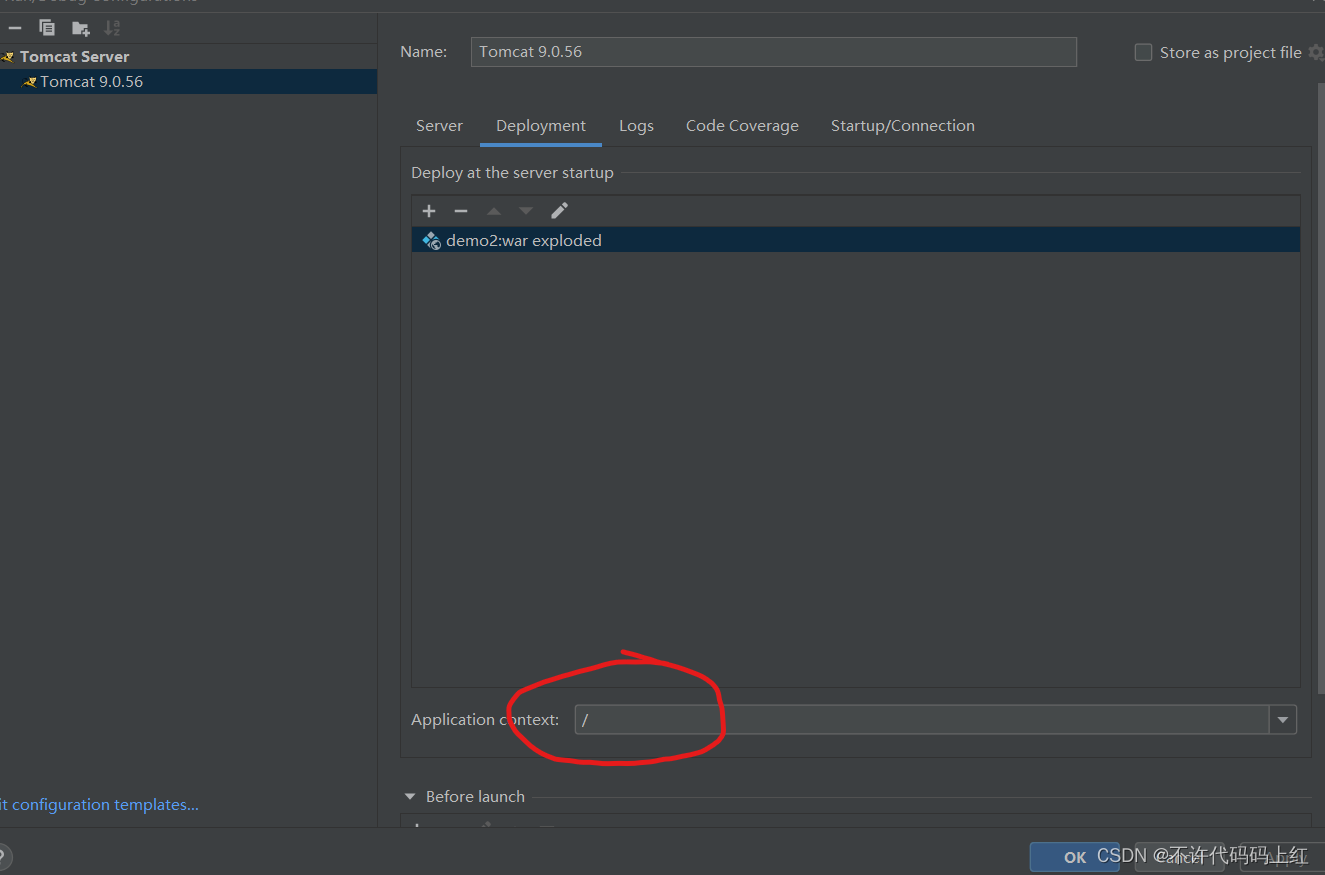
Task: Click the artifact icon beside demo2:war exploded
Action: click(x=431, y=240)
